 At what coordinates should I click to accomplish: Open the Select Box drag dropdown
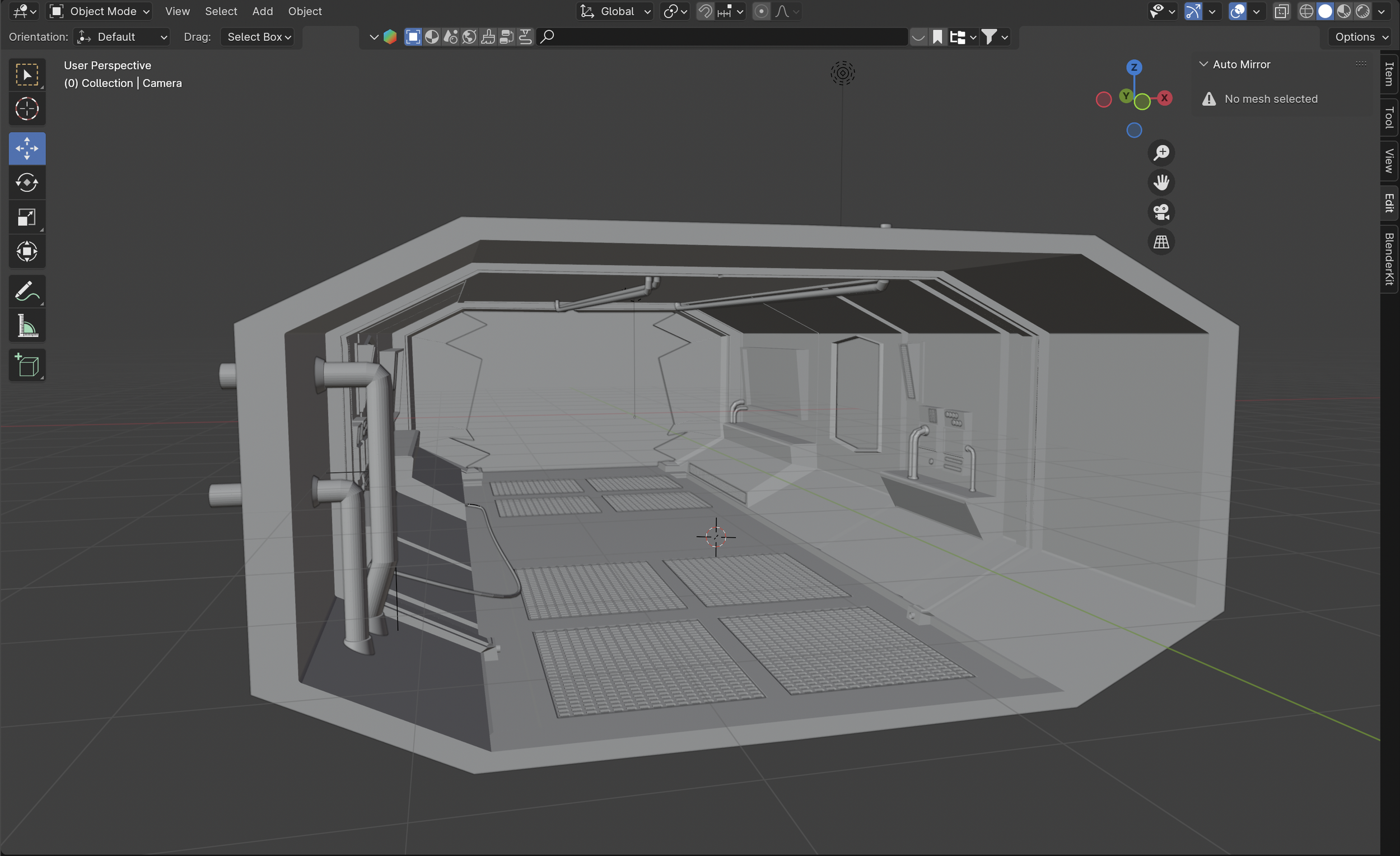click(258, 36)
